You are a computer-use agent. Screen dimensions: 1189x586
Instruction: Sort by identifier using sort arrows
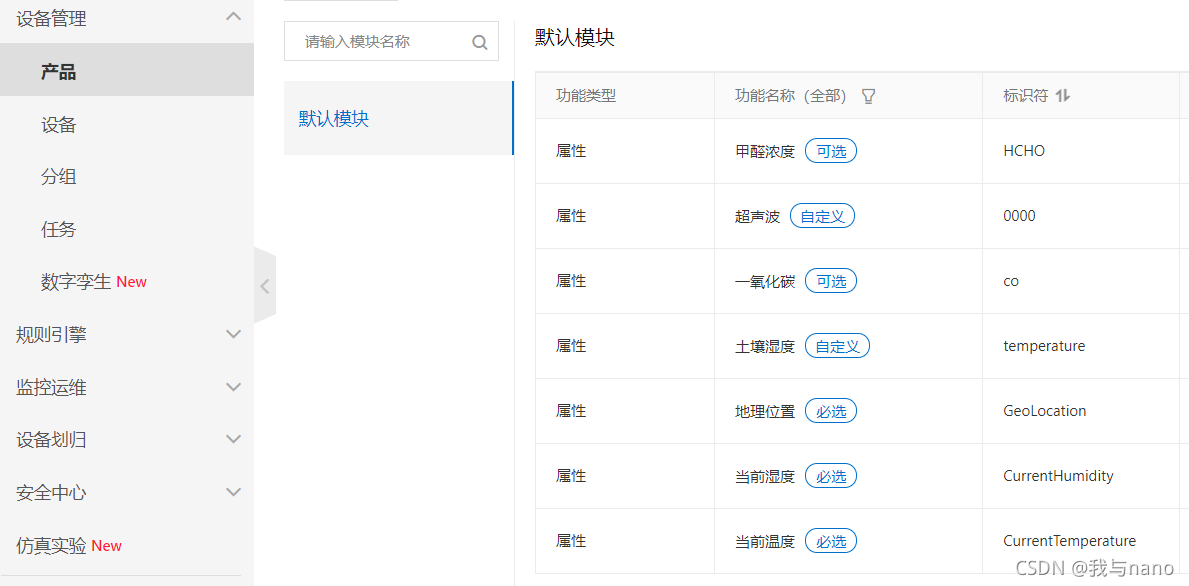(x=1063, y=96)
